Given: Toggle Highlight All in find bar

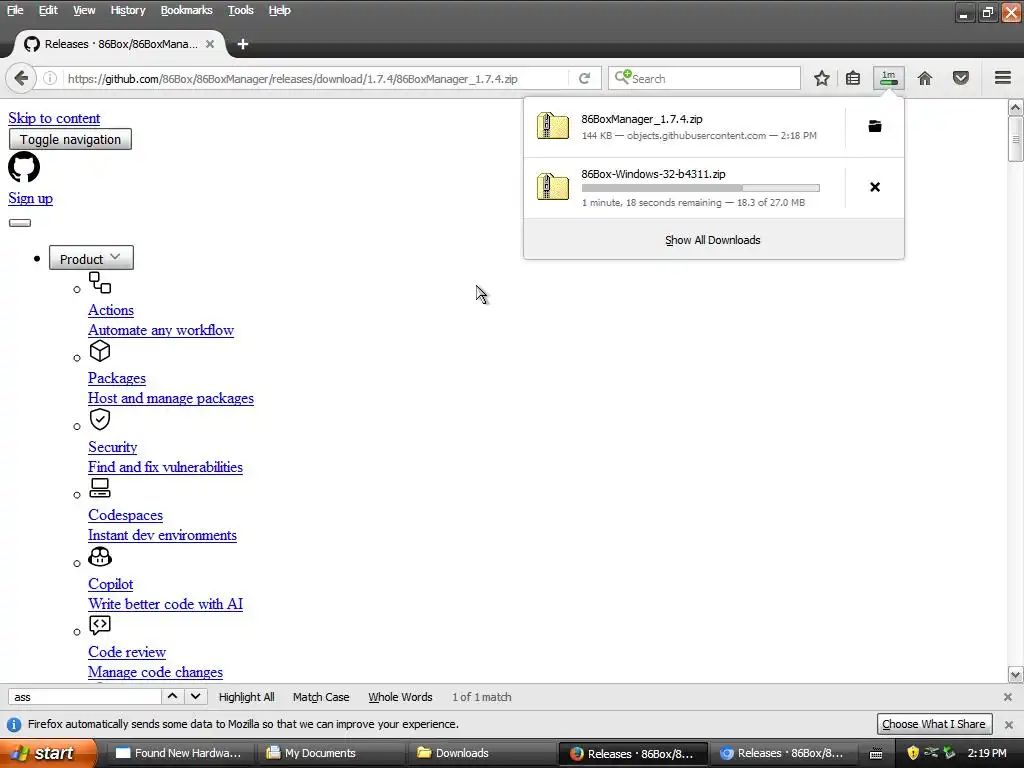Looking at the screenshot, I should point(246,697).
